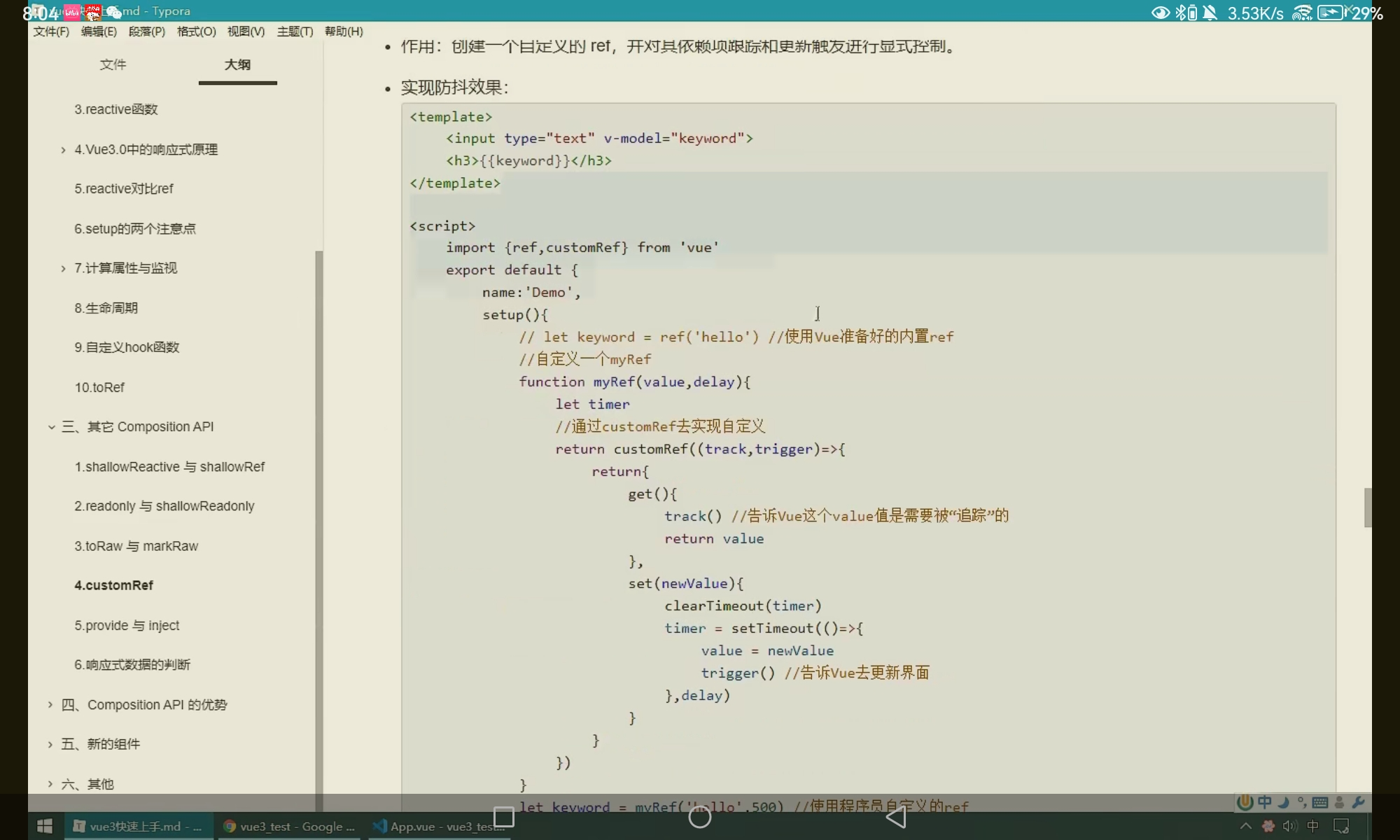Jump to 5.provide 与 inject heading
The height and width of the screenshot is (840, 1400).
click(127, 625)
